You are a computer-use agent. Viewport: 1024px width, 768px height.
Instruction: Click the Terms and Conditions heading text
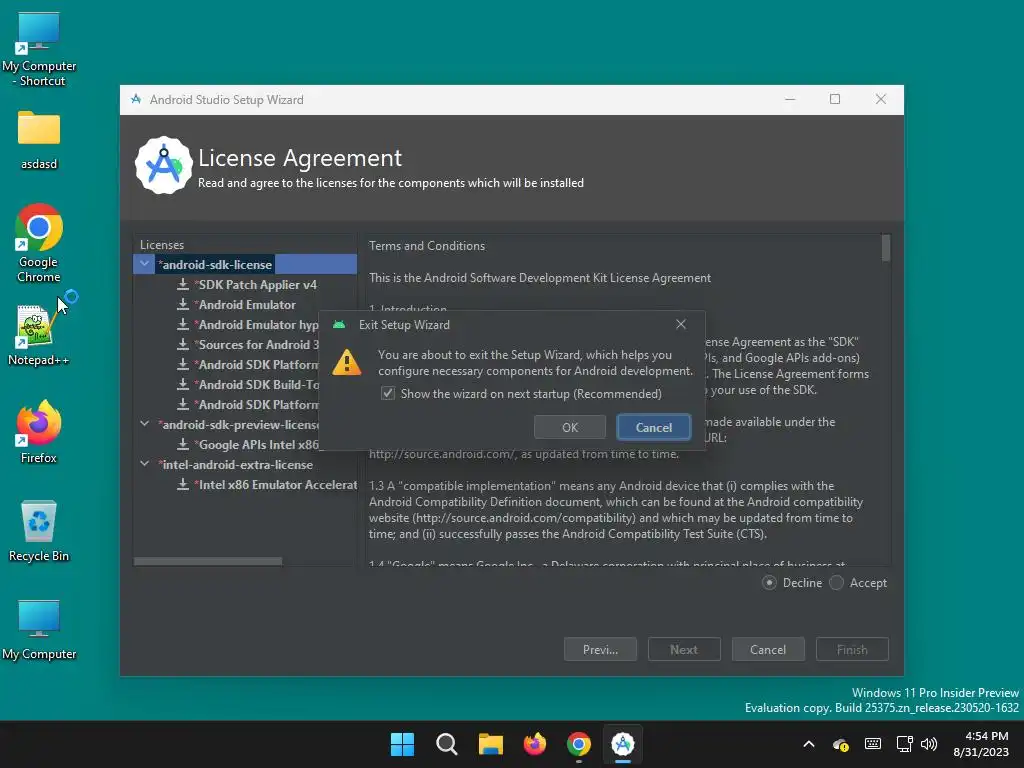pyautogui.click(x=426, y=246)
